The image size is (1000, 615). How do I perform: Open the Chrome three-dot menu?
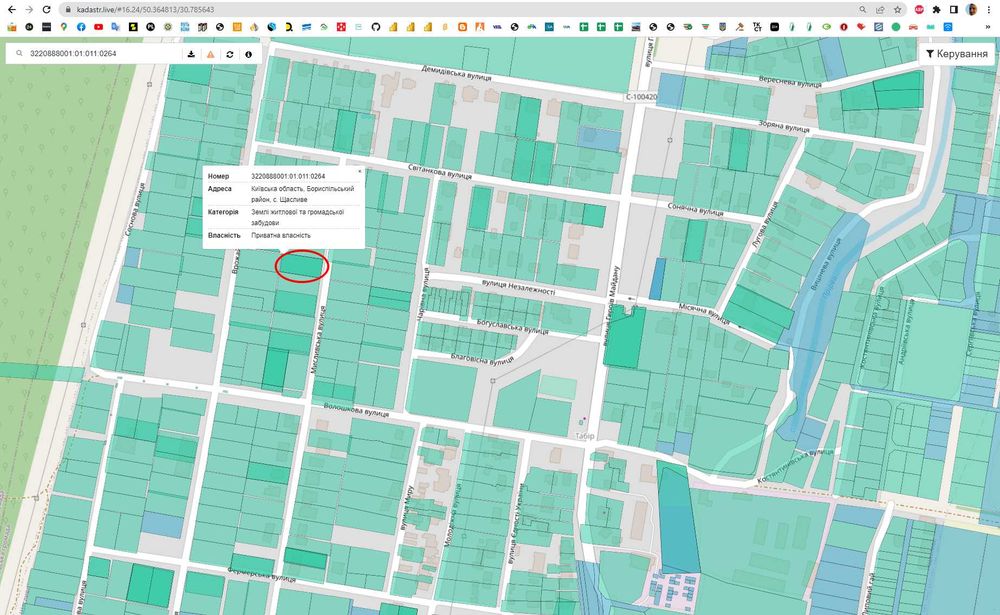[x=989, y=9]
